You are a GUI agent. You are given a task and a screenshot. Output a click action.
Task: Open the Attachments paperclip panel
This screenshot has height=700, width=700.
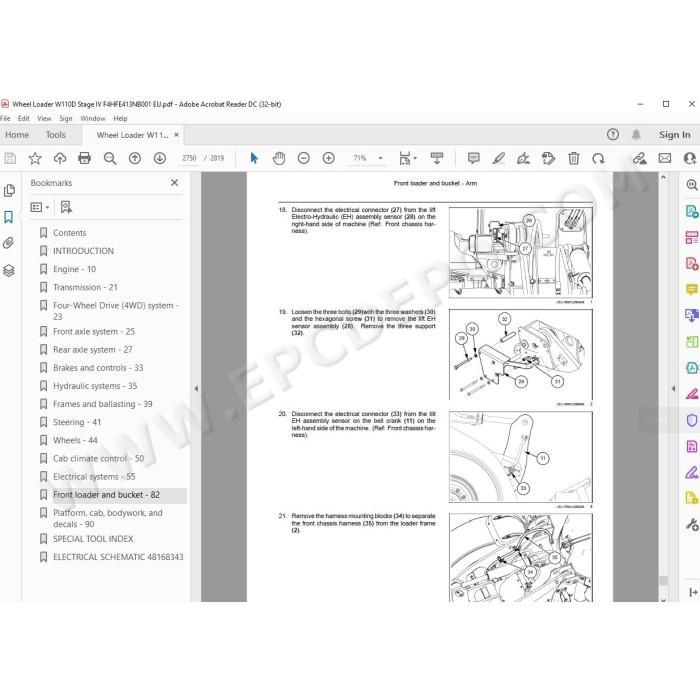[8, 243]
